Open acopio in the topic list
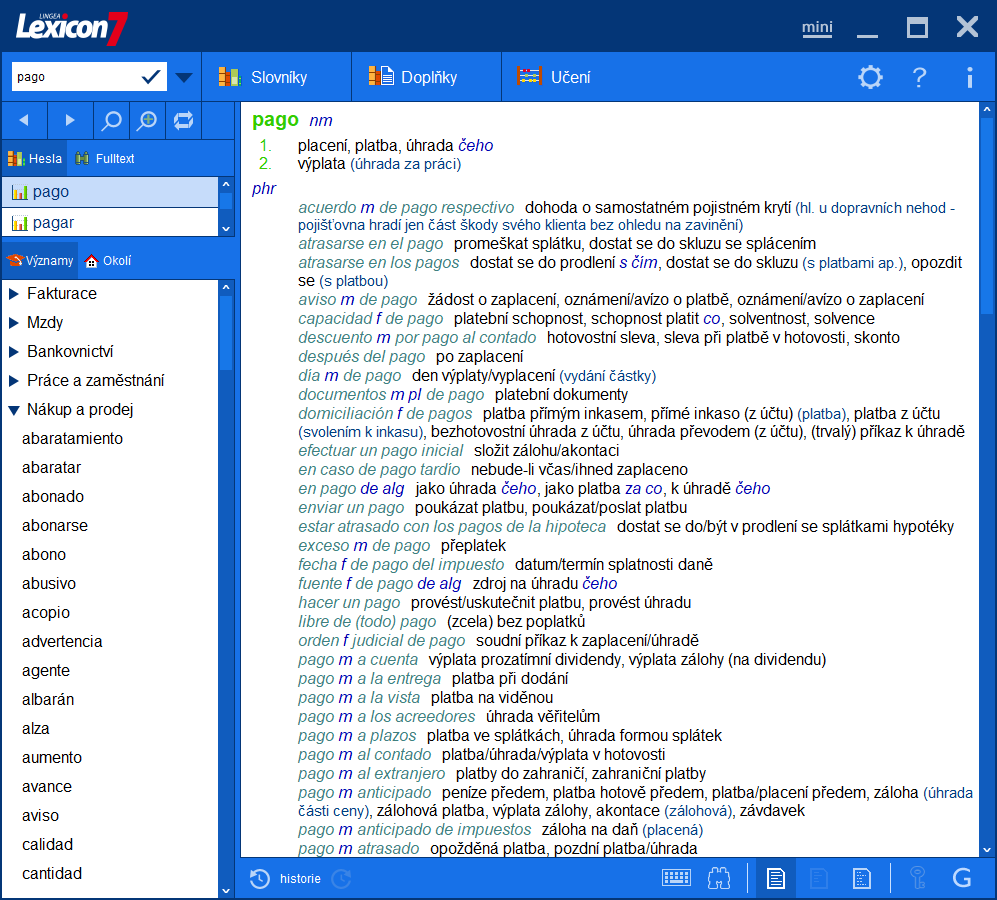Image resolution: width=997 pixels, height=900 pixels. (46, 613)
